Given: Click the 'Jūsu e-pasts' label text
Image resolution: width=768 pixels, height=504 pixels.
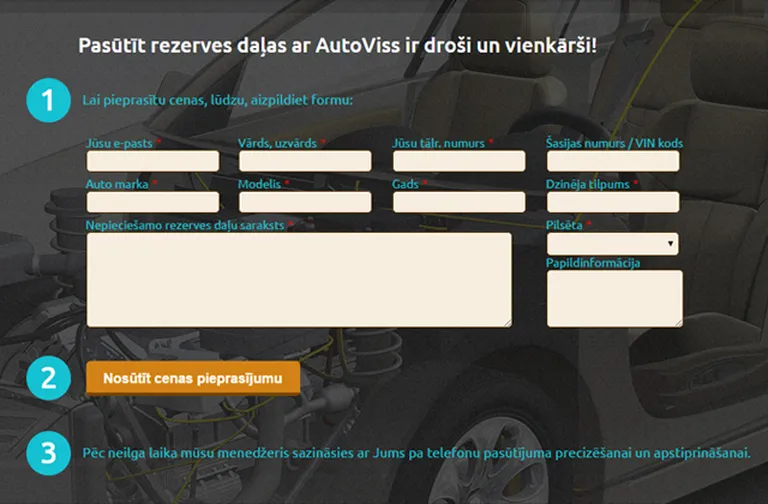Looking at the screenshot, I should [x=119, y=143].
